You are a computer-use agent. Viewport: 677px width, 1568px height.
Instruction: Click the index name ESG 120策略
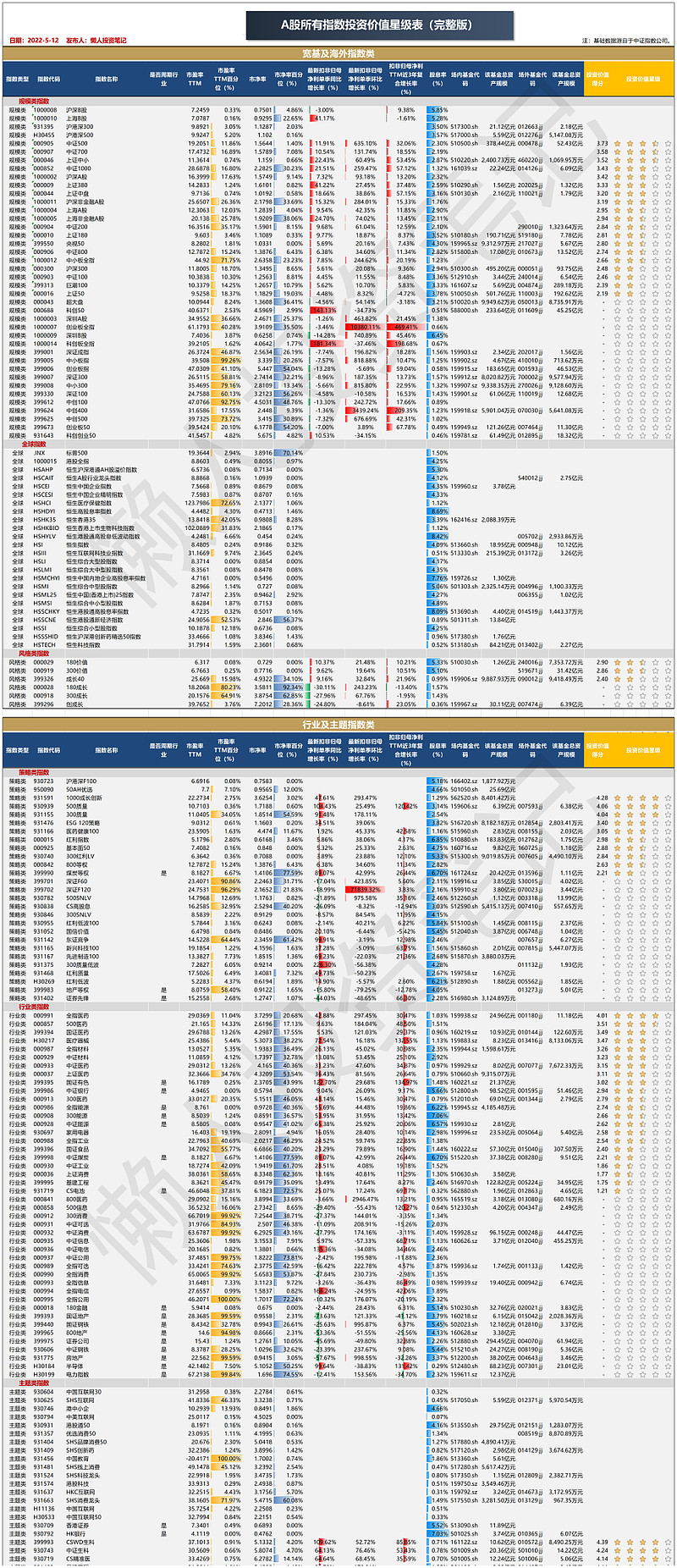(82, 823)
